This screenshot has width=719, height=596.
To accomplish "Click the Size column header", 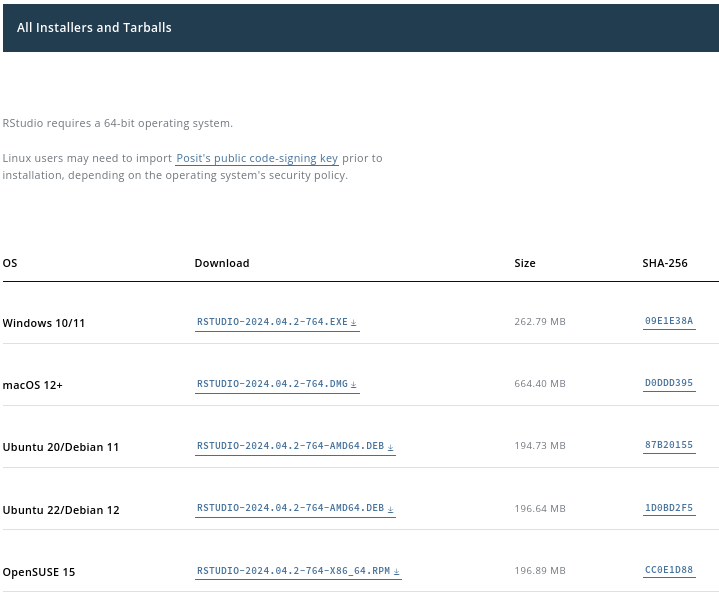I will pos(525,263).
